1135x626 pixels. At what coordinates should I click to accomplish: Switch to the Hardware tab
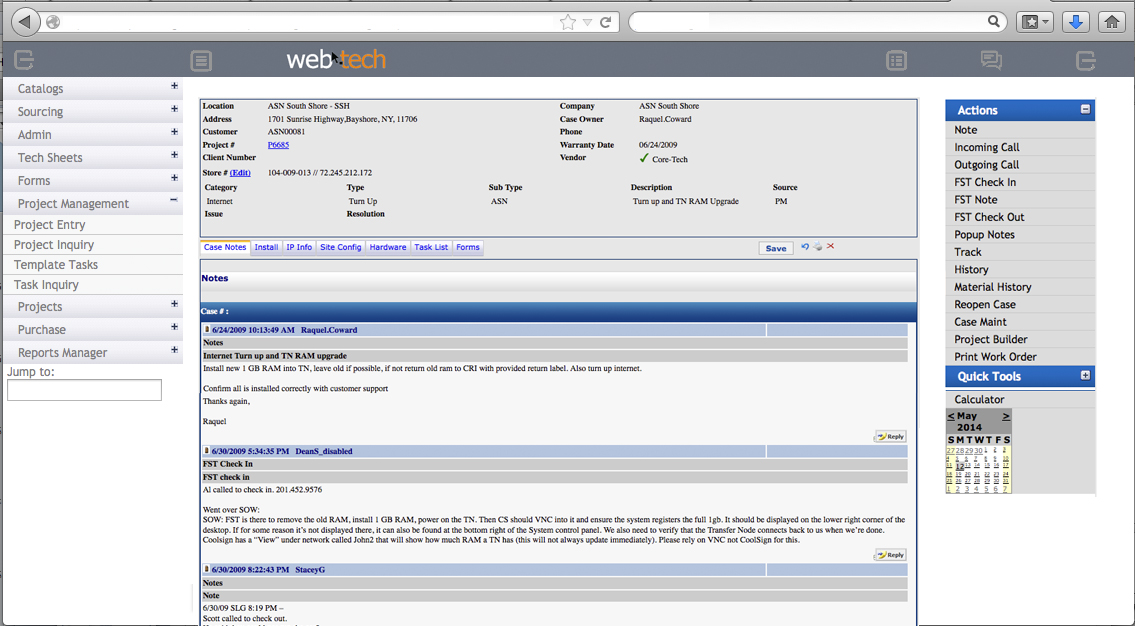coord(387,247)
